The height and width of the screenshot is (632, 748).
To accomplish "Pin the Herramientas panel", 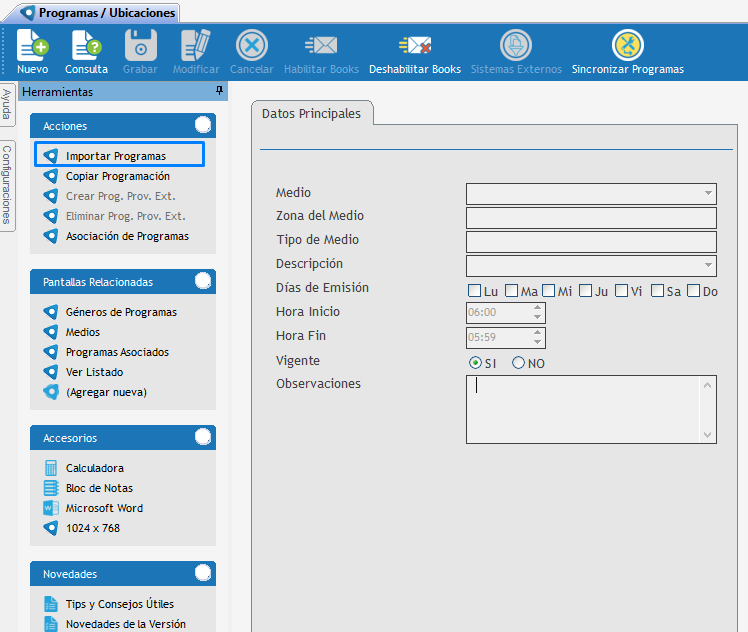I will (219, 91).
